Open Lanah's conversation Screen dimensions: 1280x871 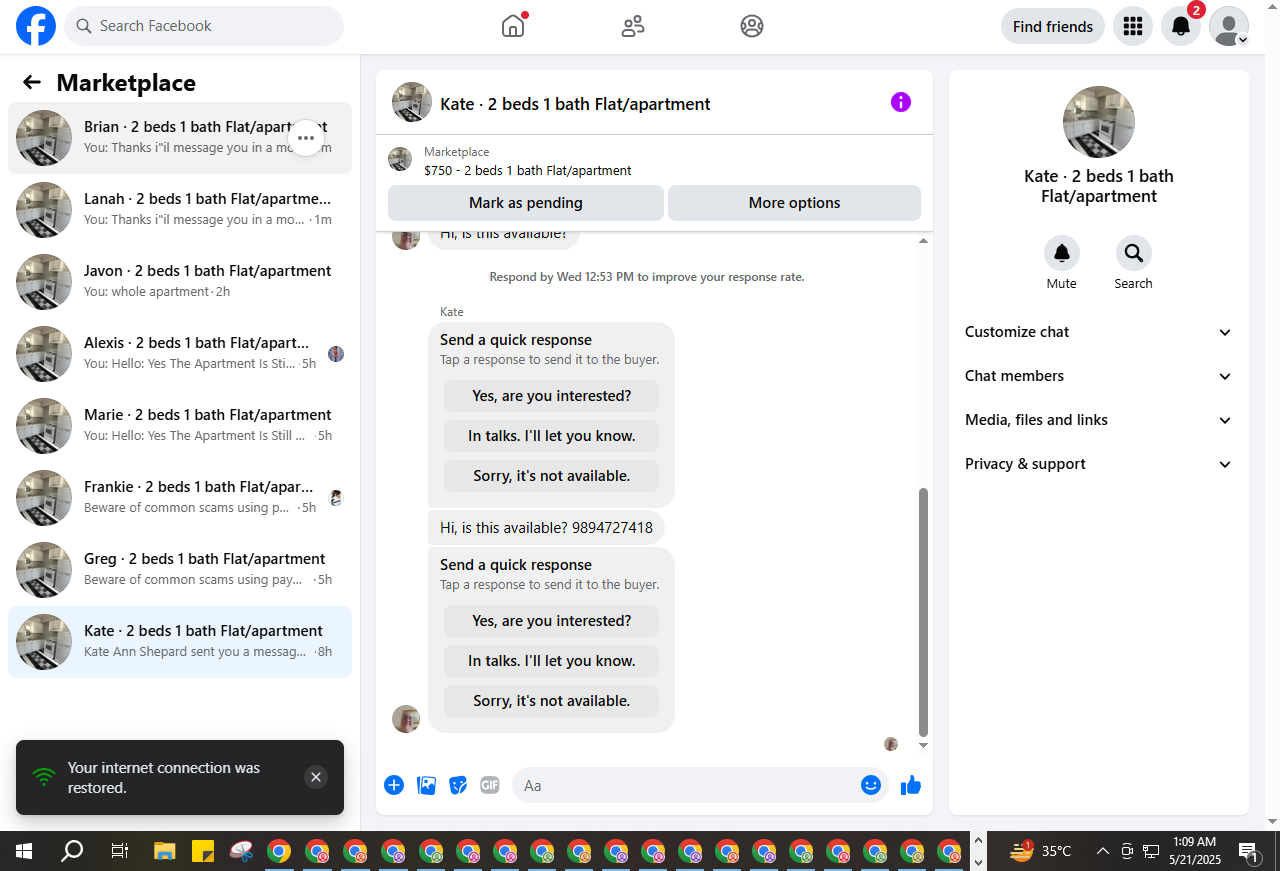click(x=180, y=210)
